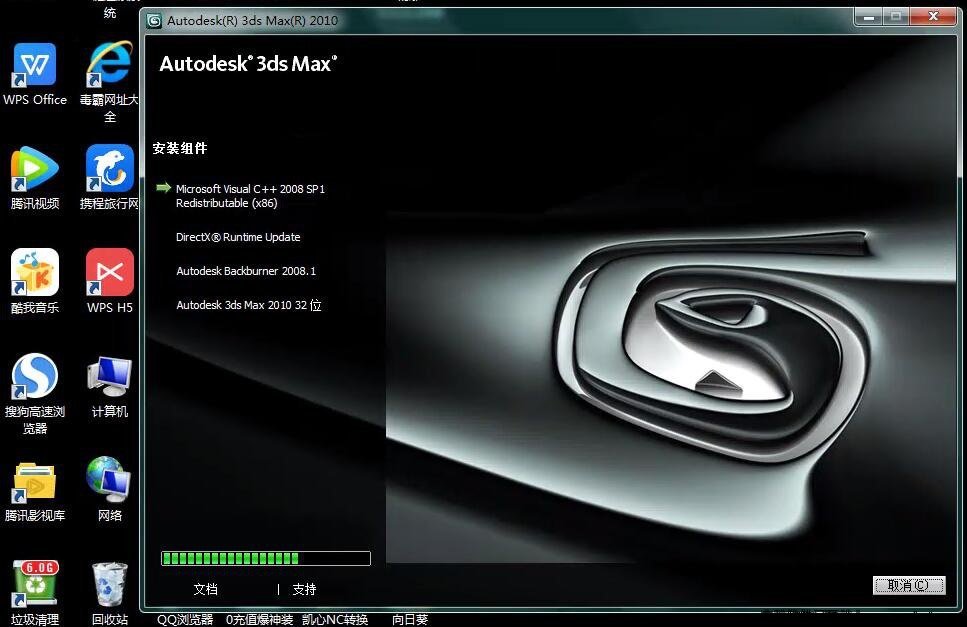
Task: Click 凯心NC转换 desktop label
Action: coord(335,620)
